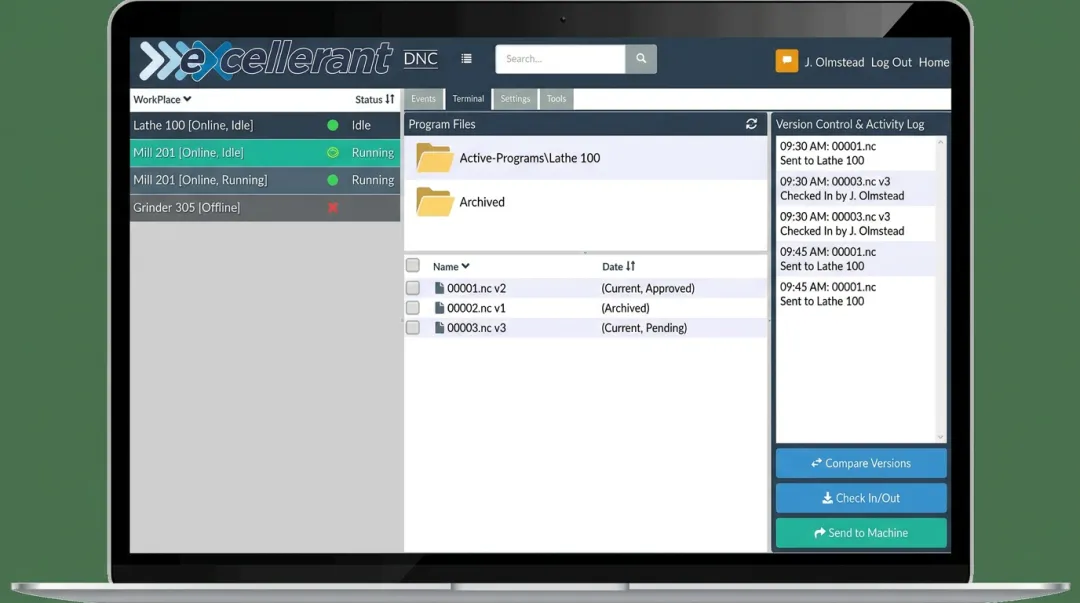Toggle the select-all files checkbox
The width and height of the screenshot is (1080, 603).
pyautogui.click(x=413, y=265)
